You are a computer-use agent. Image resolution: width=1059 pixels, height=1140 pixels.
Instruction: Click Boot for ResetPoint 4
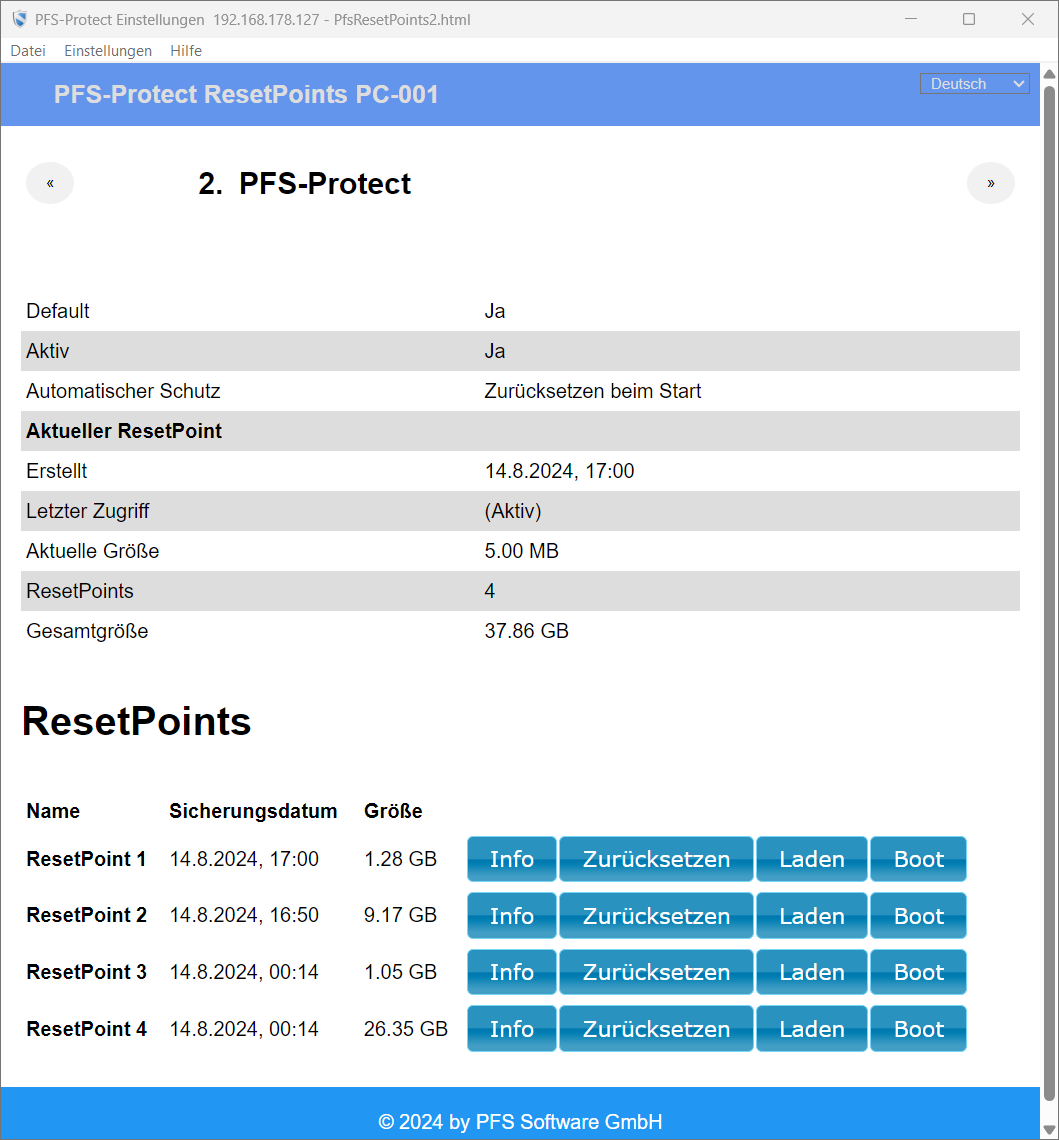918,1029
